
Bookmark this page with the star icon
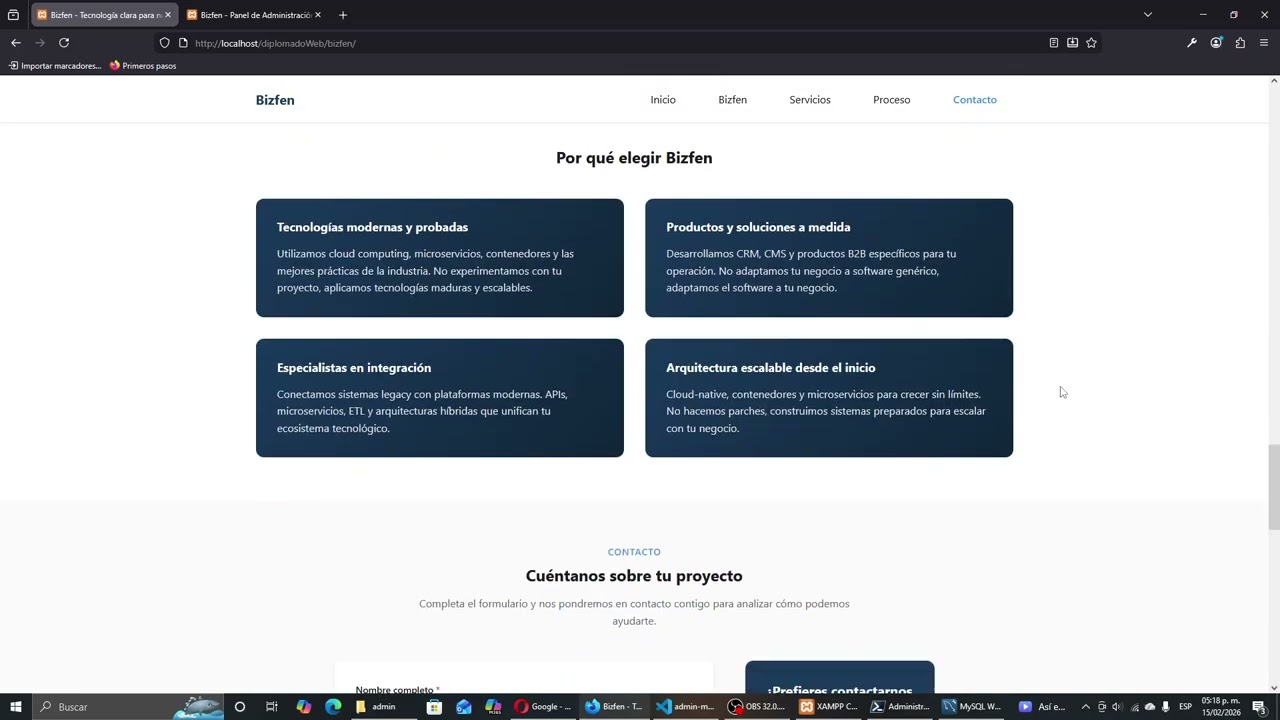tap(1091, 43)
